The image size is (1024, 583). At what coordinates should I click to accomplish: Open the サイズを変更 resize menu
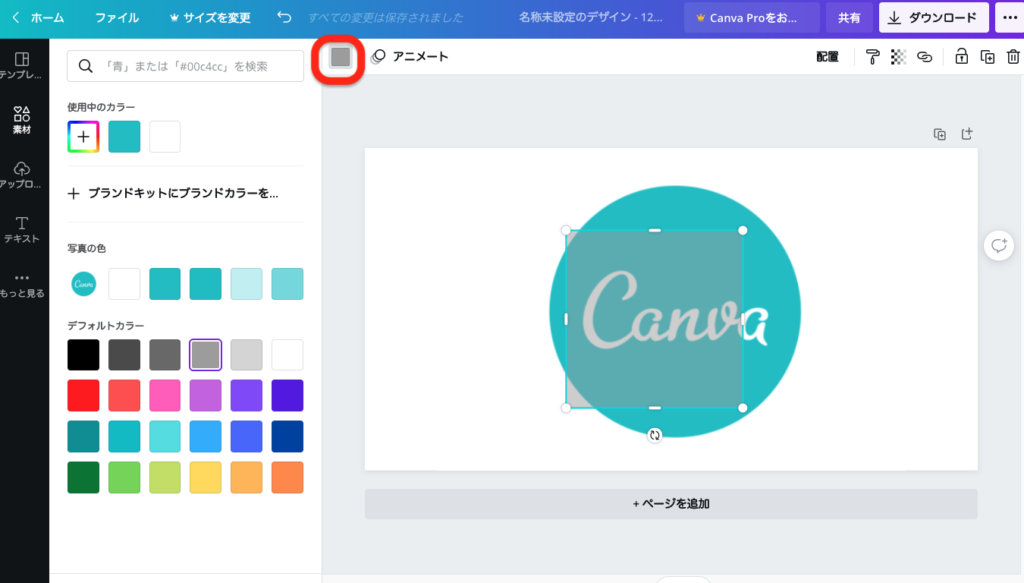210,18
